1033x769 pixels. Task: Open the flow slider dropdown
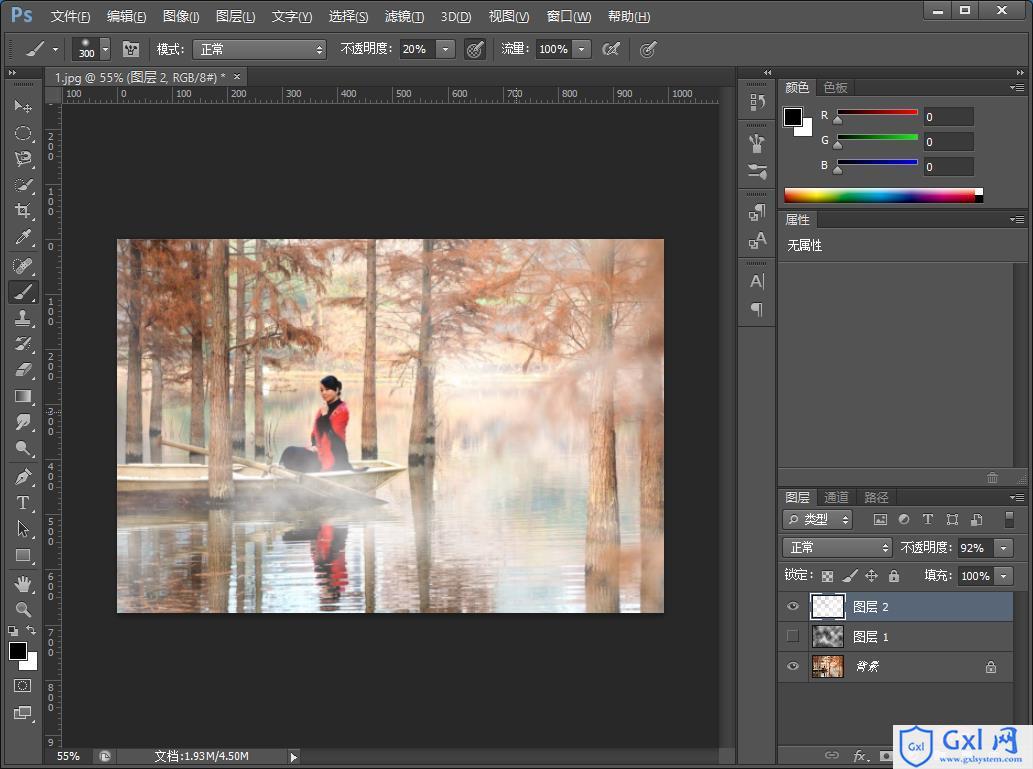click(x=581, y=49)
